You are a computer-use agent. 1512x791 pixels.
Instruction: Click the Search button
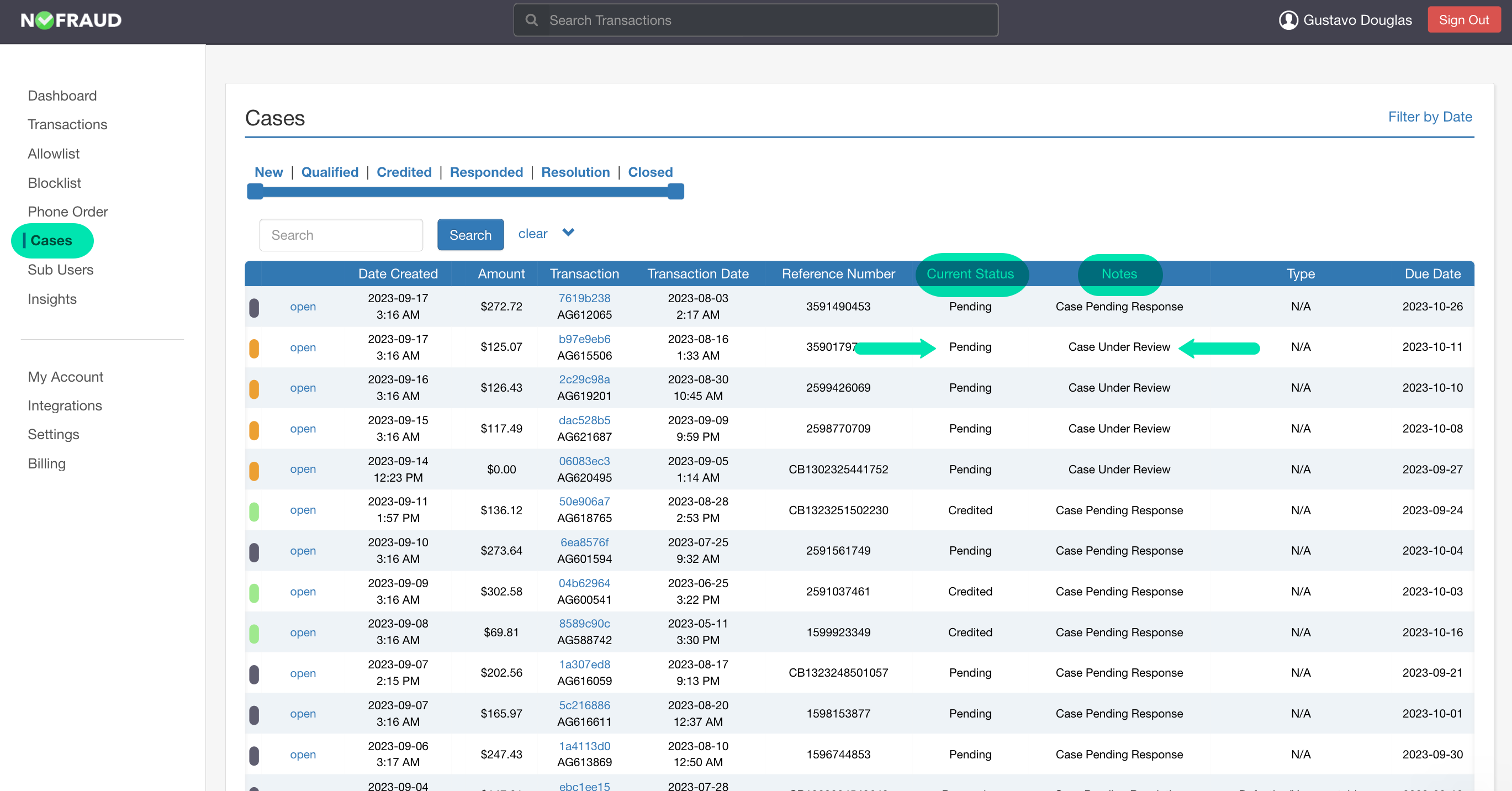tap(470, 234)
